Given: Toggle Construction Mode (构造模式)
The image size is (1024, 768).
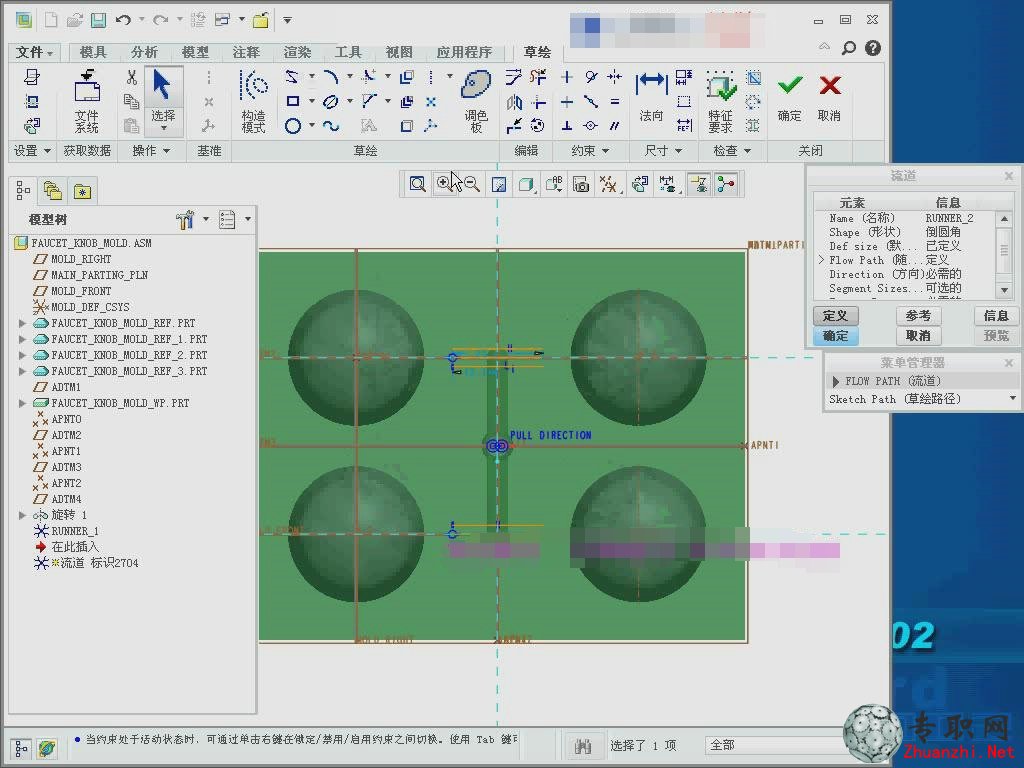Looking at the screenshot, I should [x=253, y=101].
